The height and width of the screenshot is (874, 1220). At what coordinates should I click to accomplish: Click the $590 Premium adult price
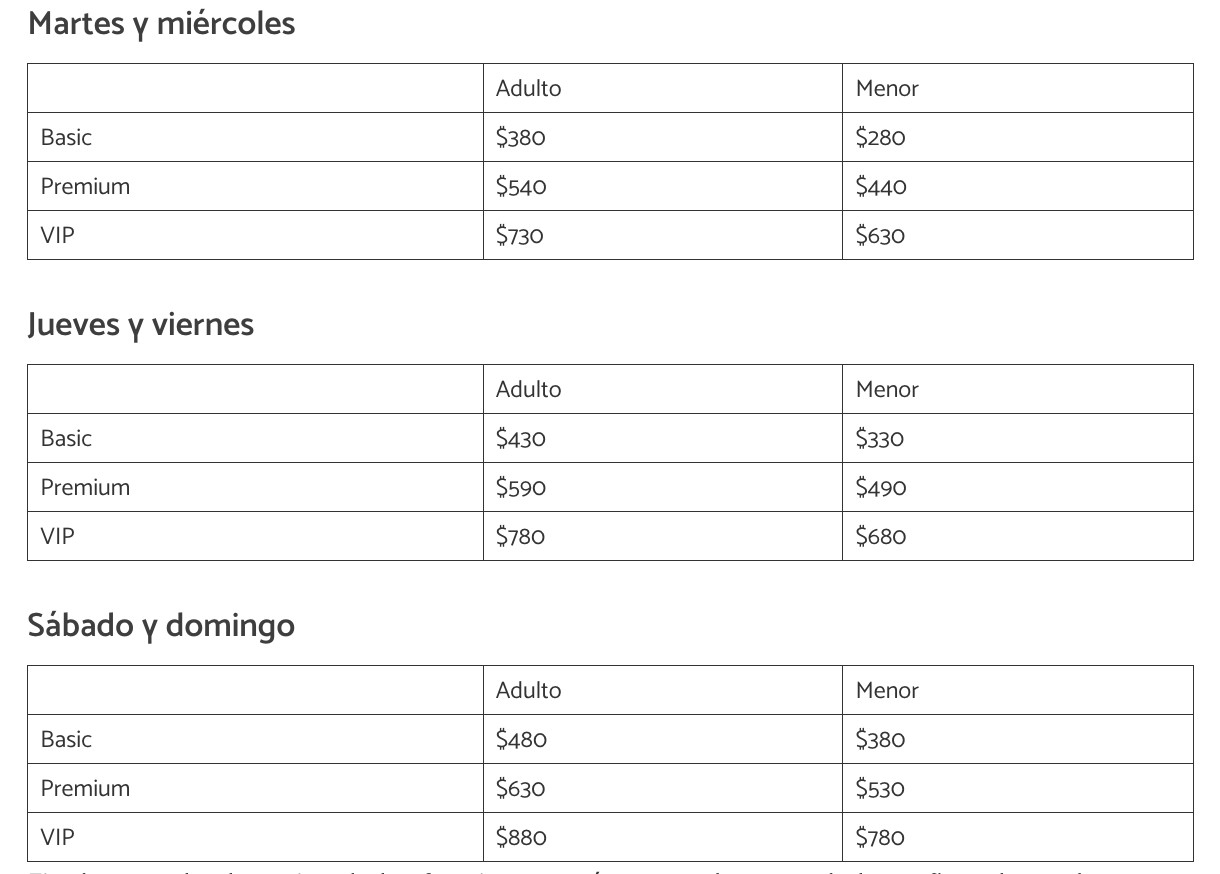(521, 488)
